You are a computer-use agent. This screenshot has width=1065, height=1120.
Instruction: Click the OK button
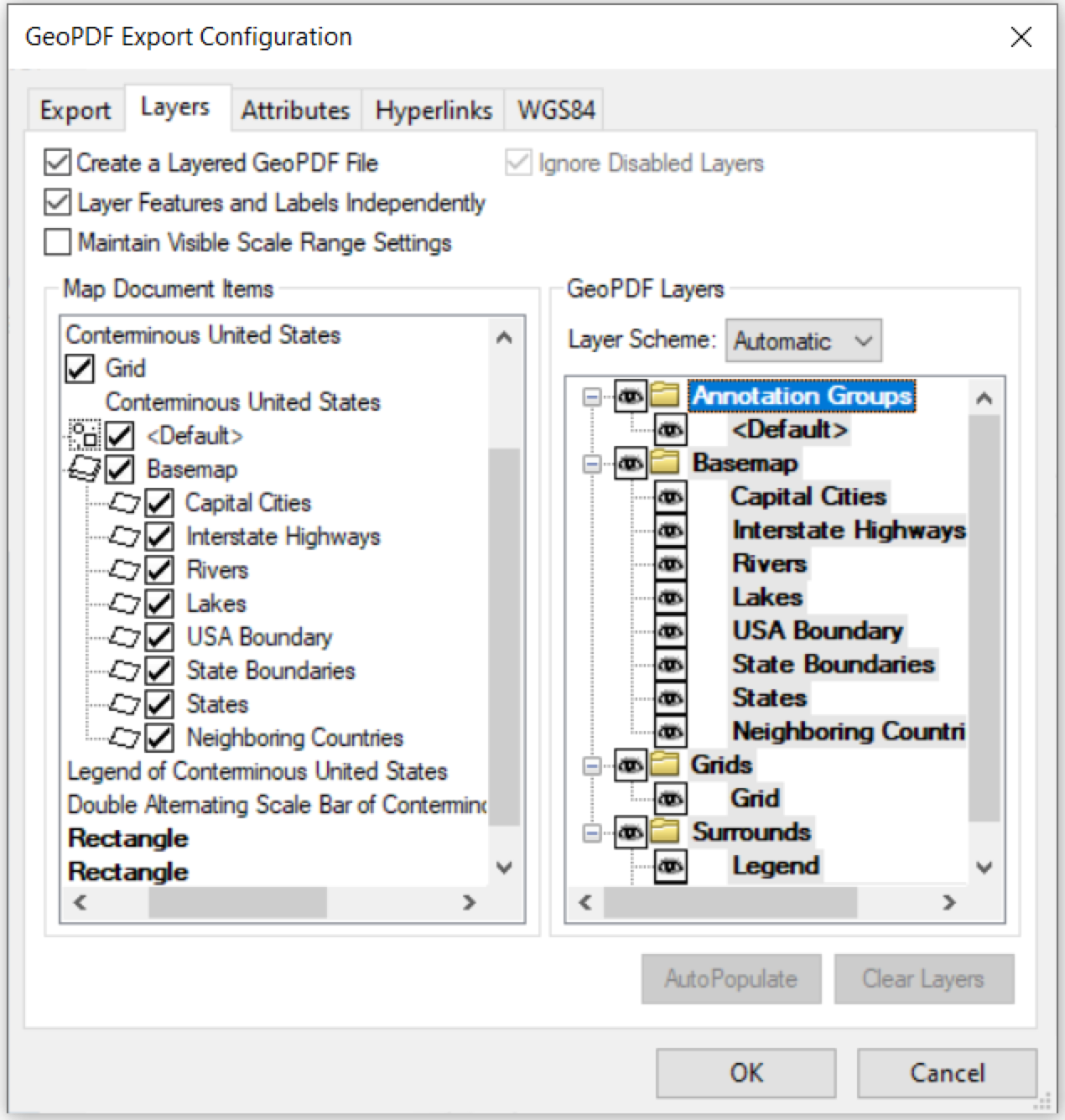click(x=746, y=1073)
